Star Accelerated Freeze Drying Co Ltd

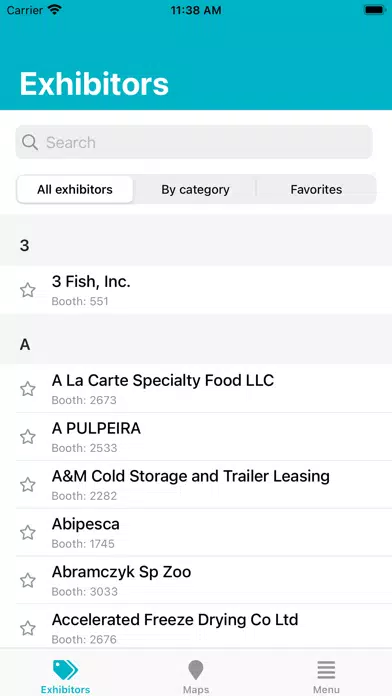tap(28, 629)
